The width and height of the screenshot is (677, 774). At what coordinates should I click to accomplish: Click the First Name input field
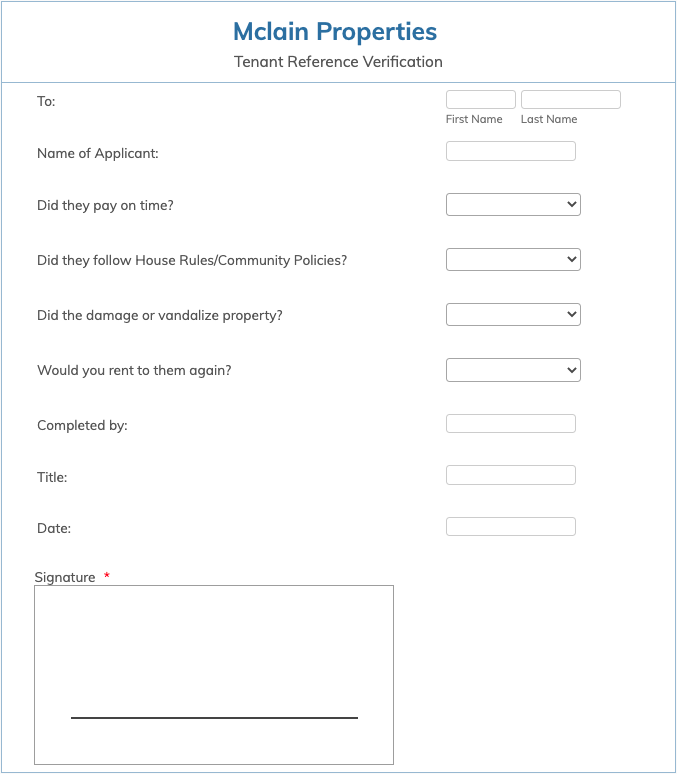point(480,100)
